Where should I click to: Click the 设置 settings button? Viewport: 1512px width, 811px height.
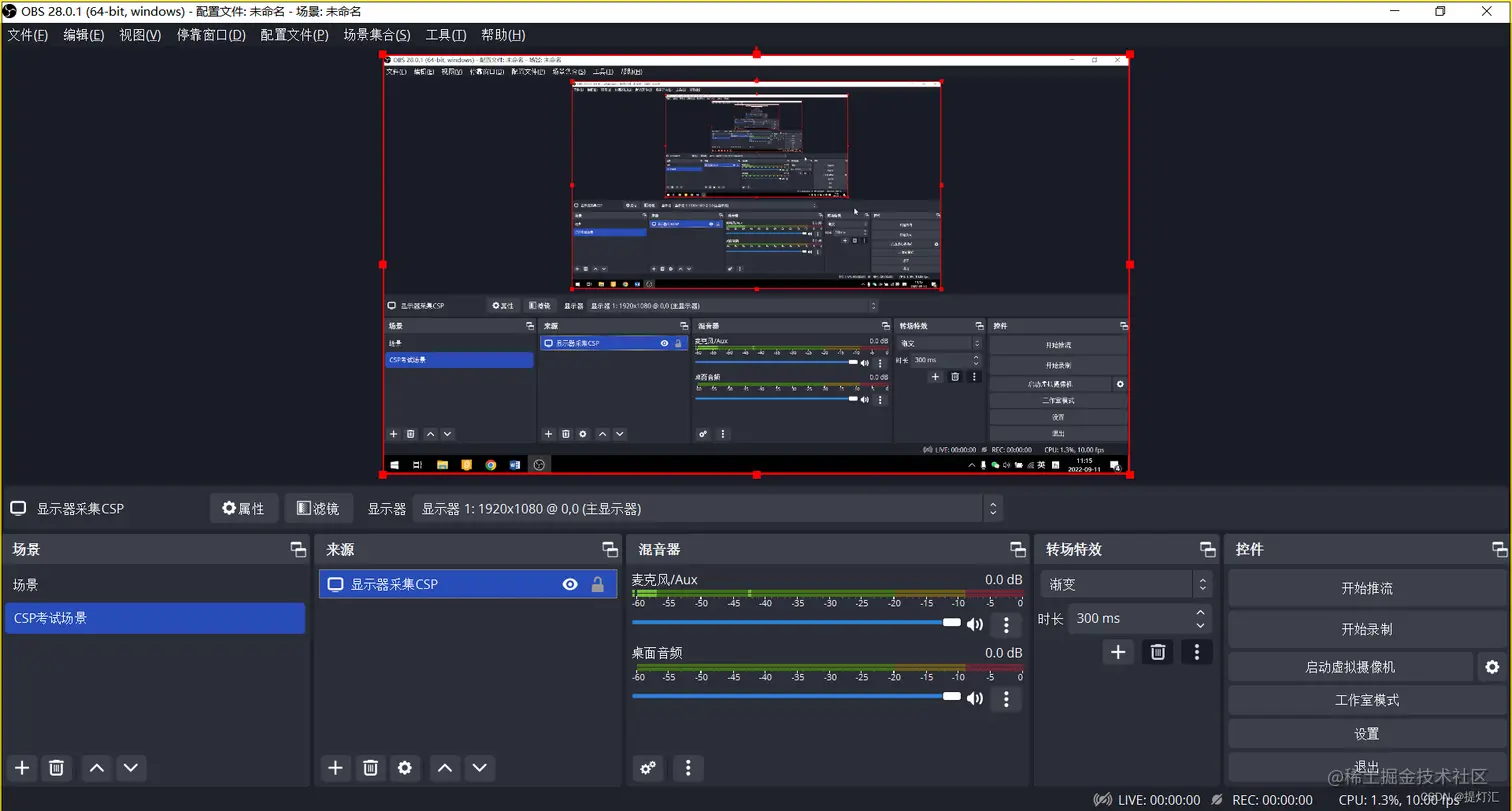1366,734
